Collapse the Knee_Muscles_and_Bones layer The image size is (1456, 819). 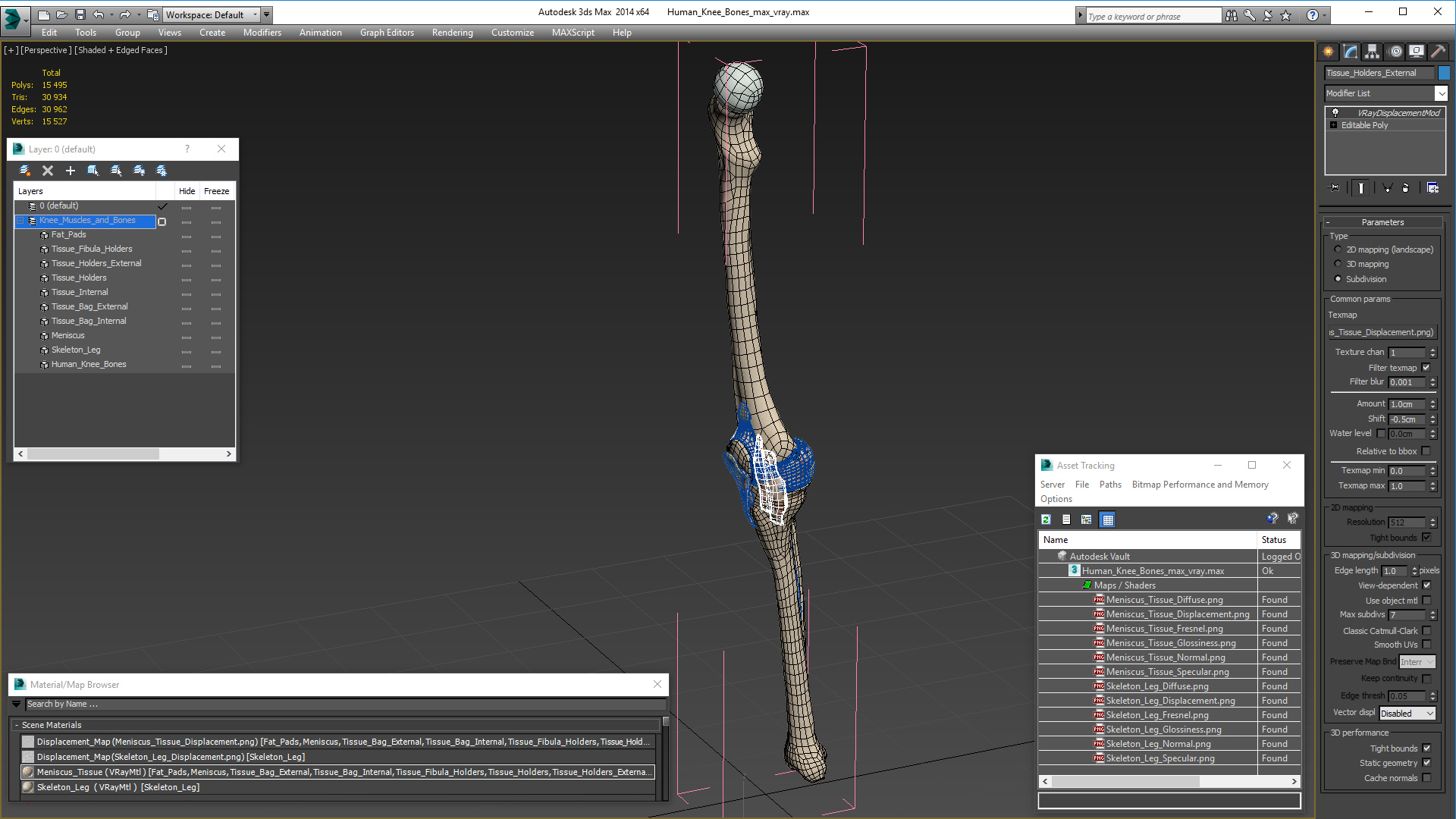coord(20,221)
